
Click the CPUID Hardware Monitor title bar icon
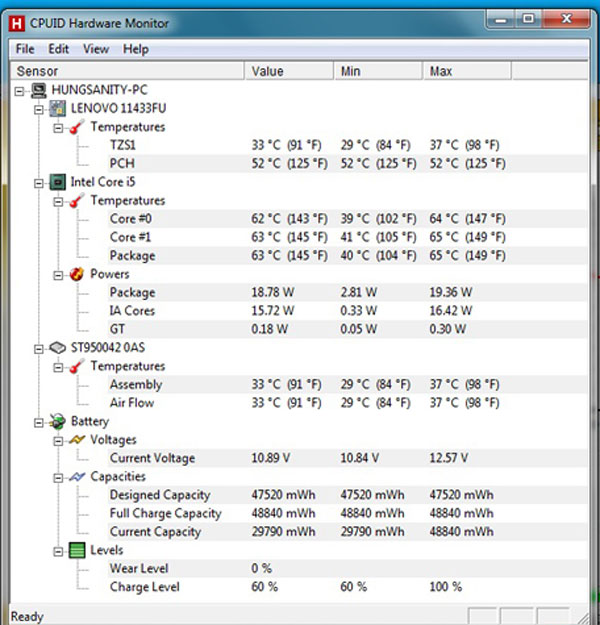tap(16, 24)
